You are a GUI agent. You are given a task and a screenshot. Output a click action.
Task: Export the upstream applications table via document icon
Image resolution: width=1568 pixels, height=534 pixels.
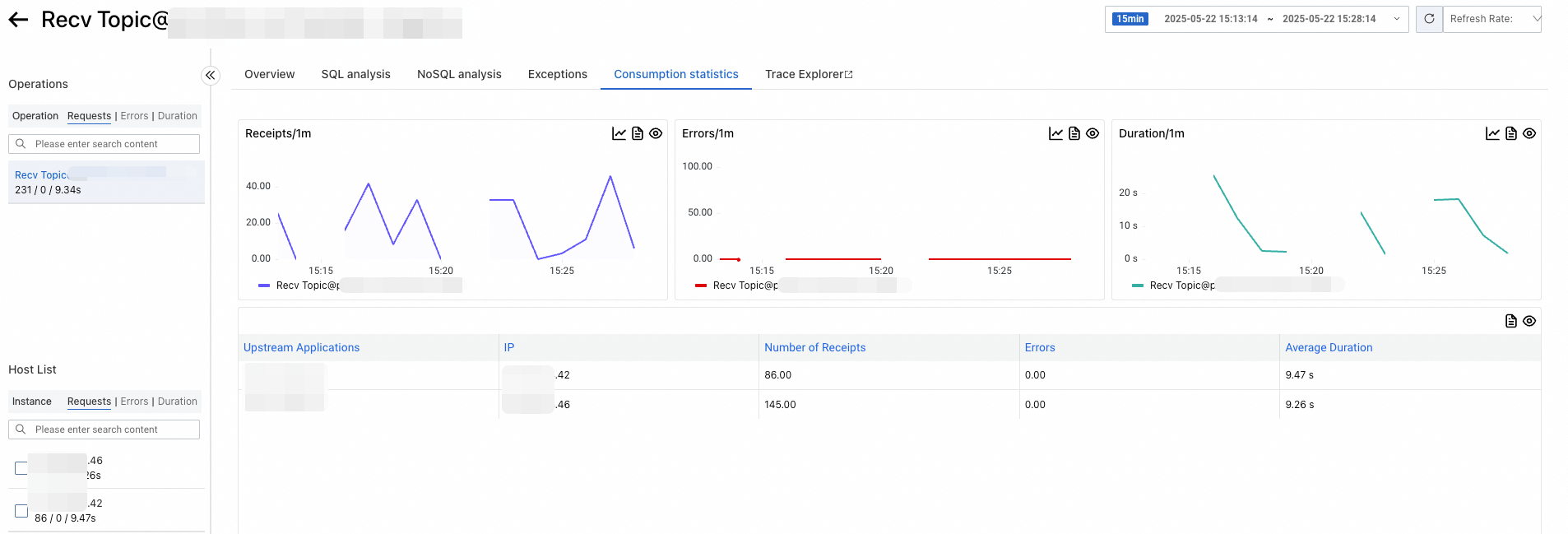(x=1511, y=321)
